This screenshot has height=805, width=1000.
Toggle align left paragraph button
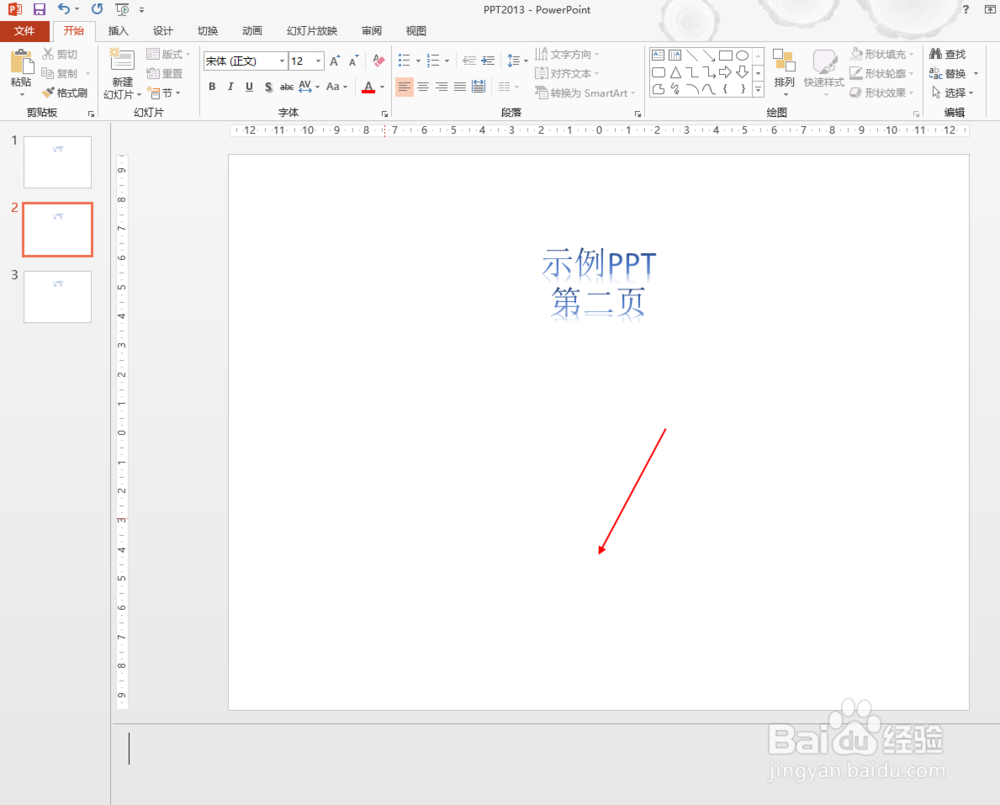tap(404, 87)
